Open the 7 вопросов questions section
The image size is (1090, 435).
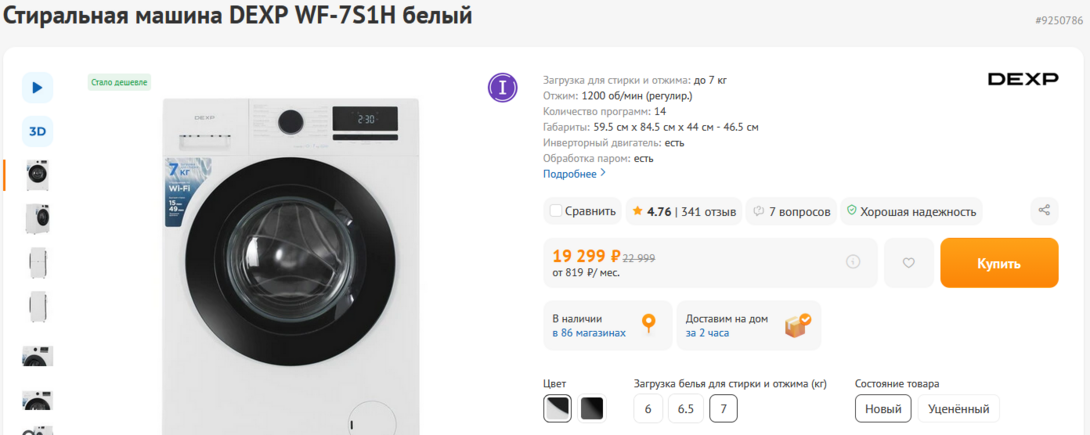tap(792, 211)
